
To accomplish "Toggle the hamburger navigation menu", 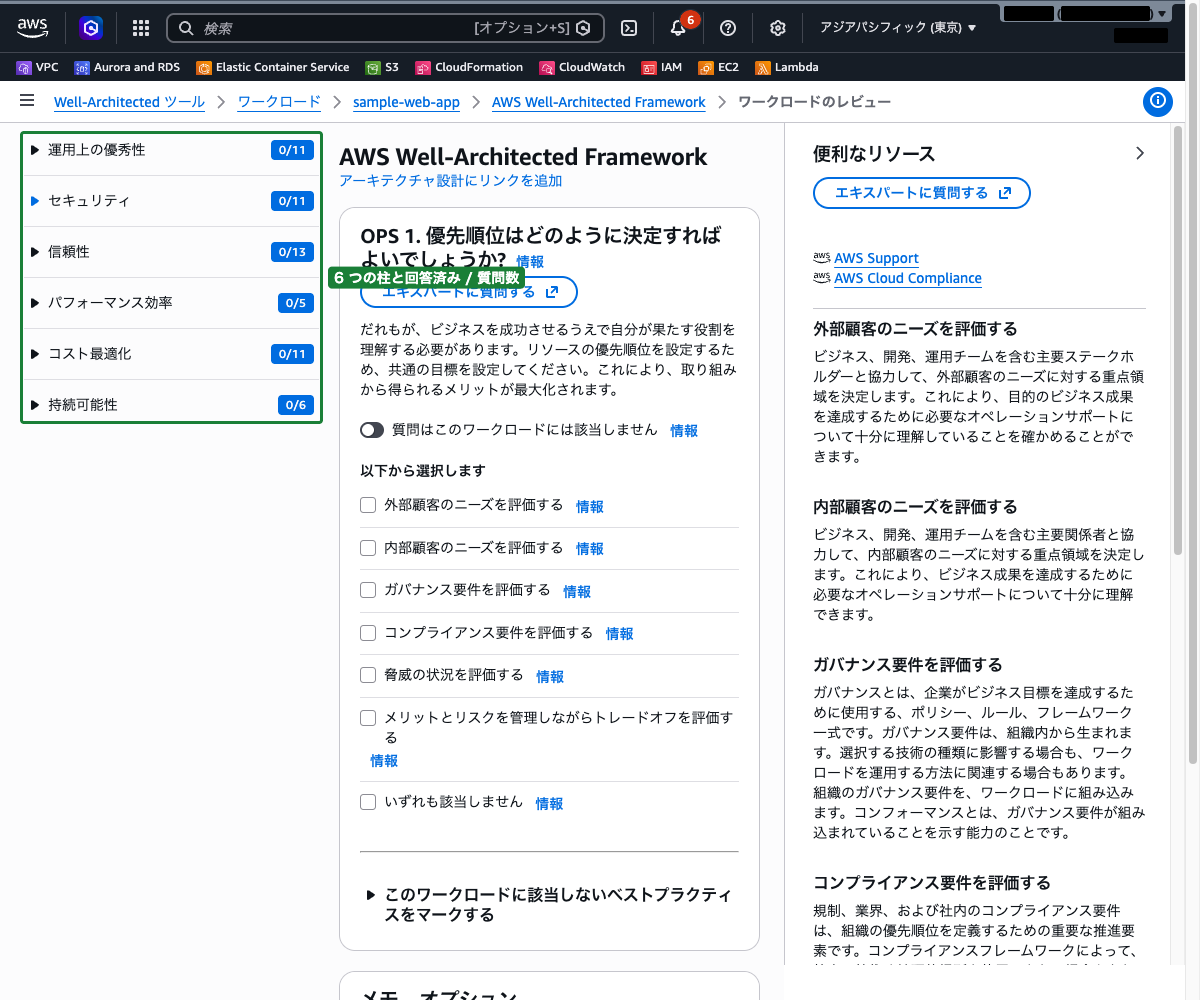I will (x=27, y=101).
